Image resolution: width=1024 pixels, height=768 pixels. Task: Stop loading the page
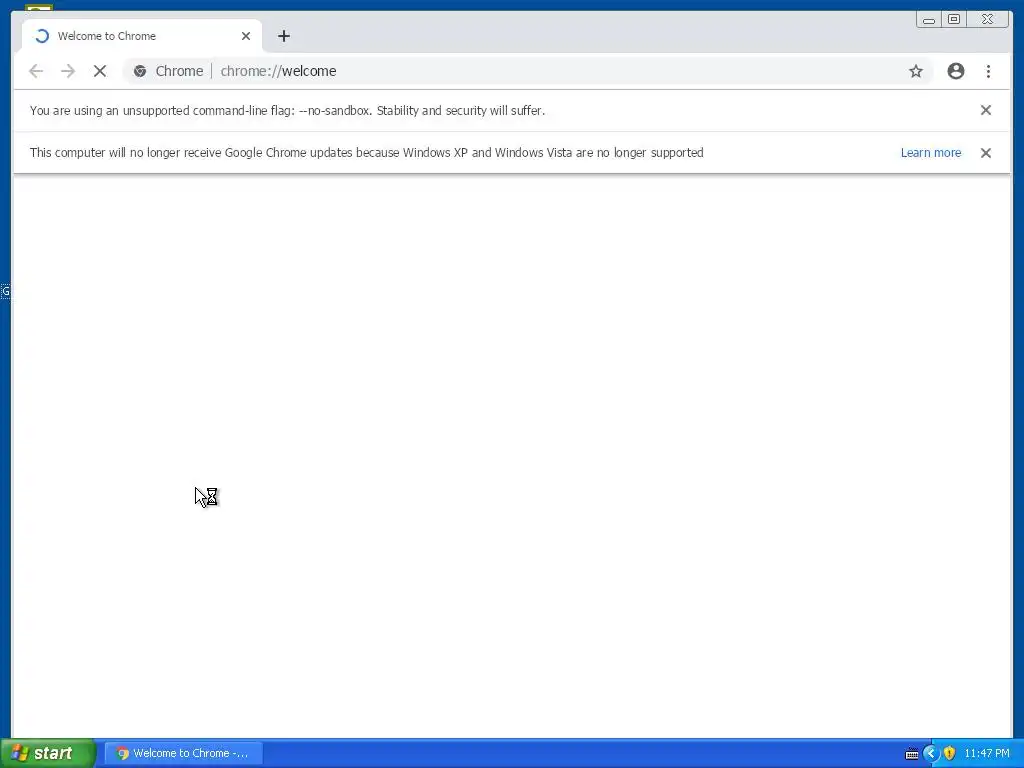point(100,71)
